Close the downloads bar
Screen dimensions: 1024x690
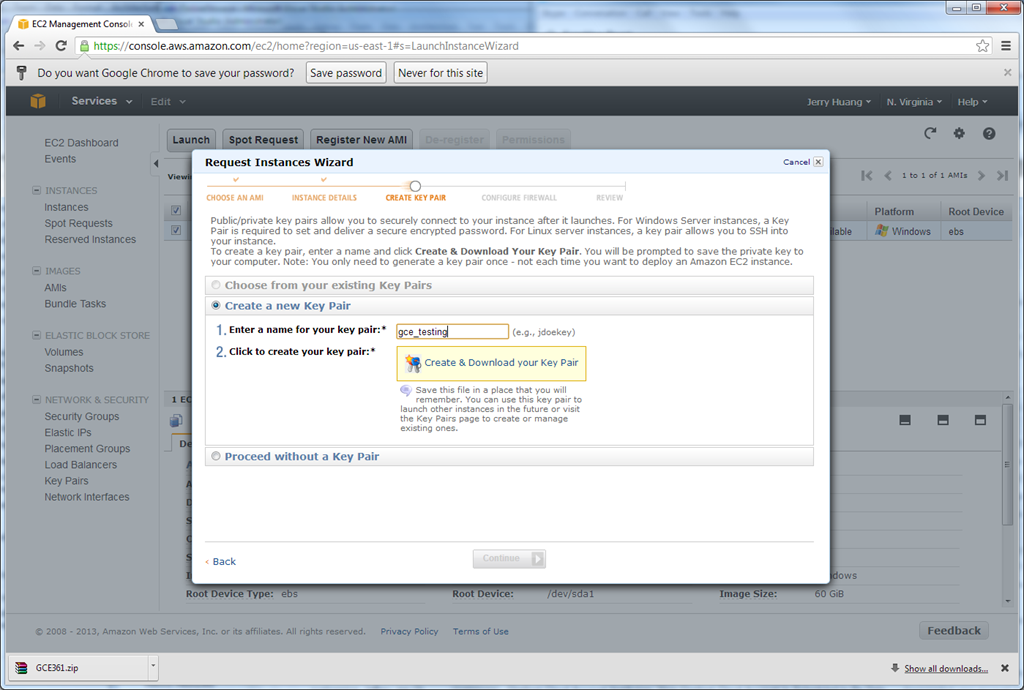1005,668
